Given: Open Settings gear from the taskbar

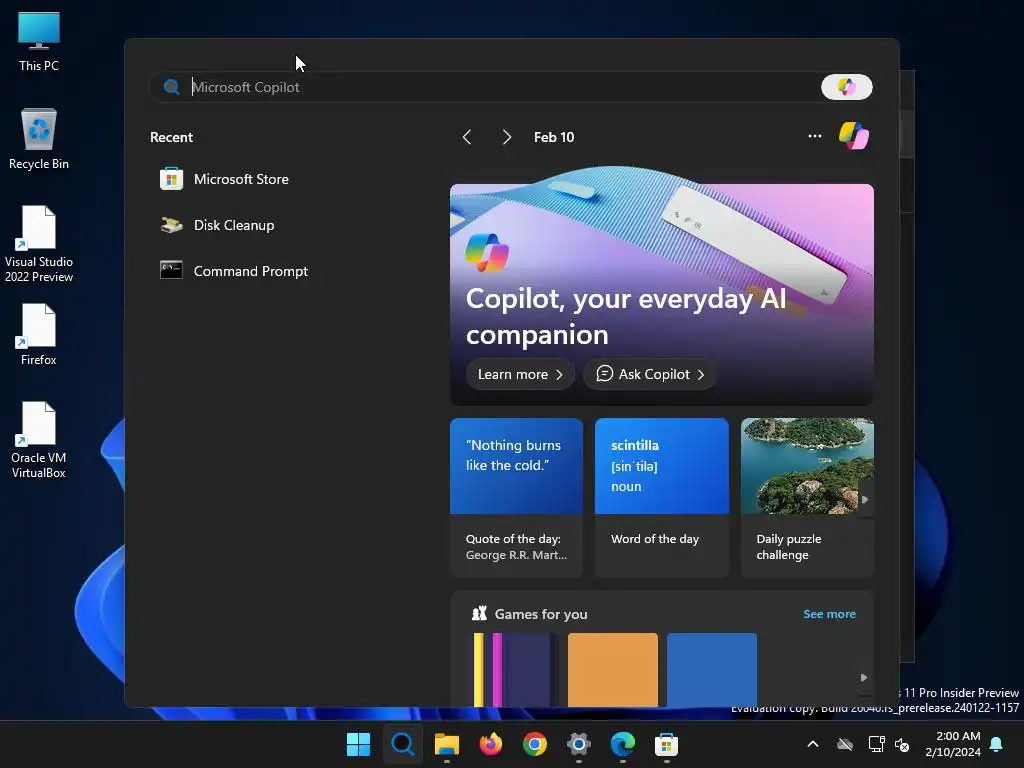Looking at the screenshot, I should (579, 744).
